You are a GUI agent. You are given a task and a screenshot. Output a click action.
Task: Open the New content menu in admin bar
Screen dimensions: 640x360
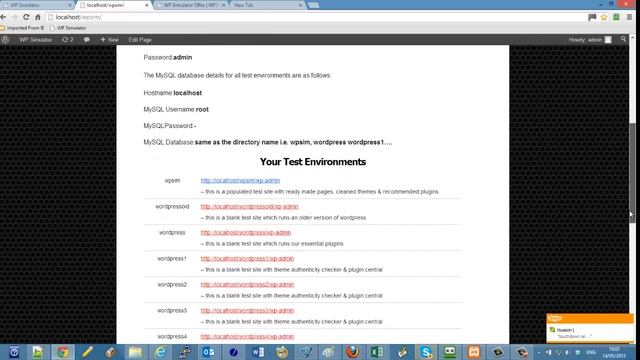click(x=109, y=40)
